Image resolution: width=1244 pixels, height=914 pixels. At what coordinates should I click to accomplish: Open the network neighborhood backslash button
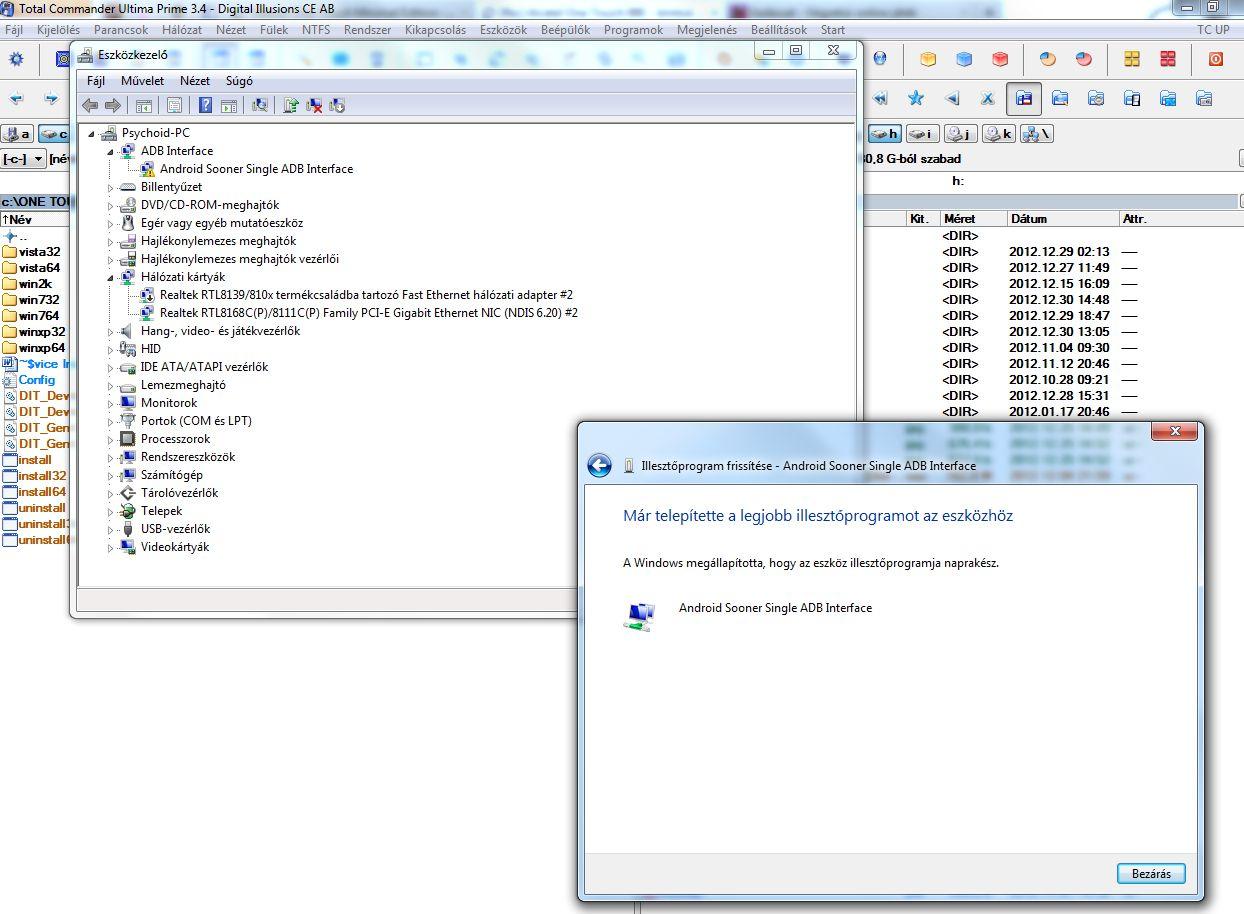click(1036, 134)
